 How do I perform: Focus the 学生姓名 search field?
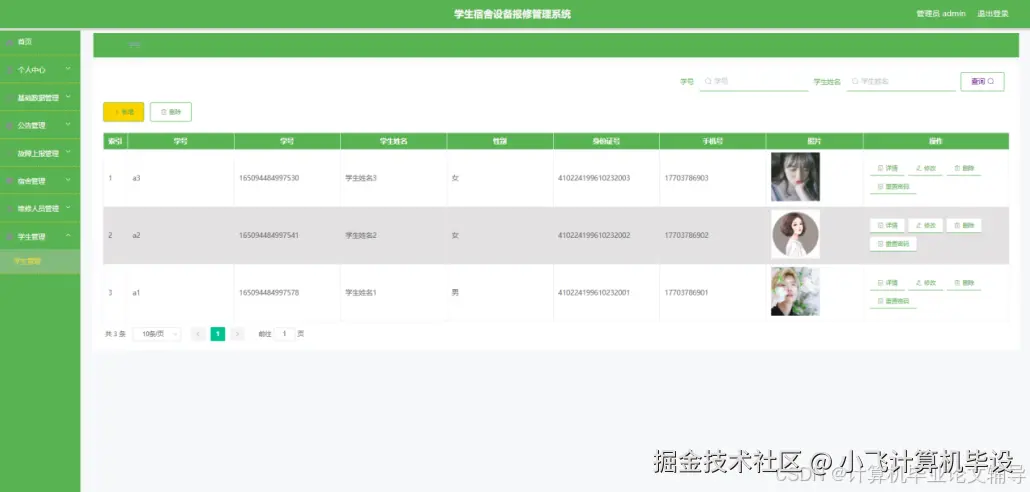(x=901, y=81)
